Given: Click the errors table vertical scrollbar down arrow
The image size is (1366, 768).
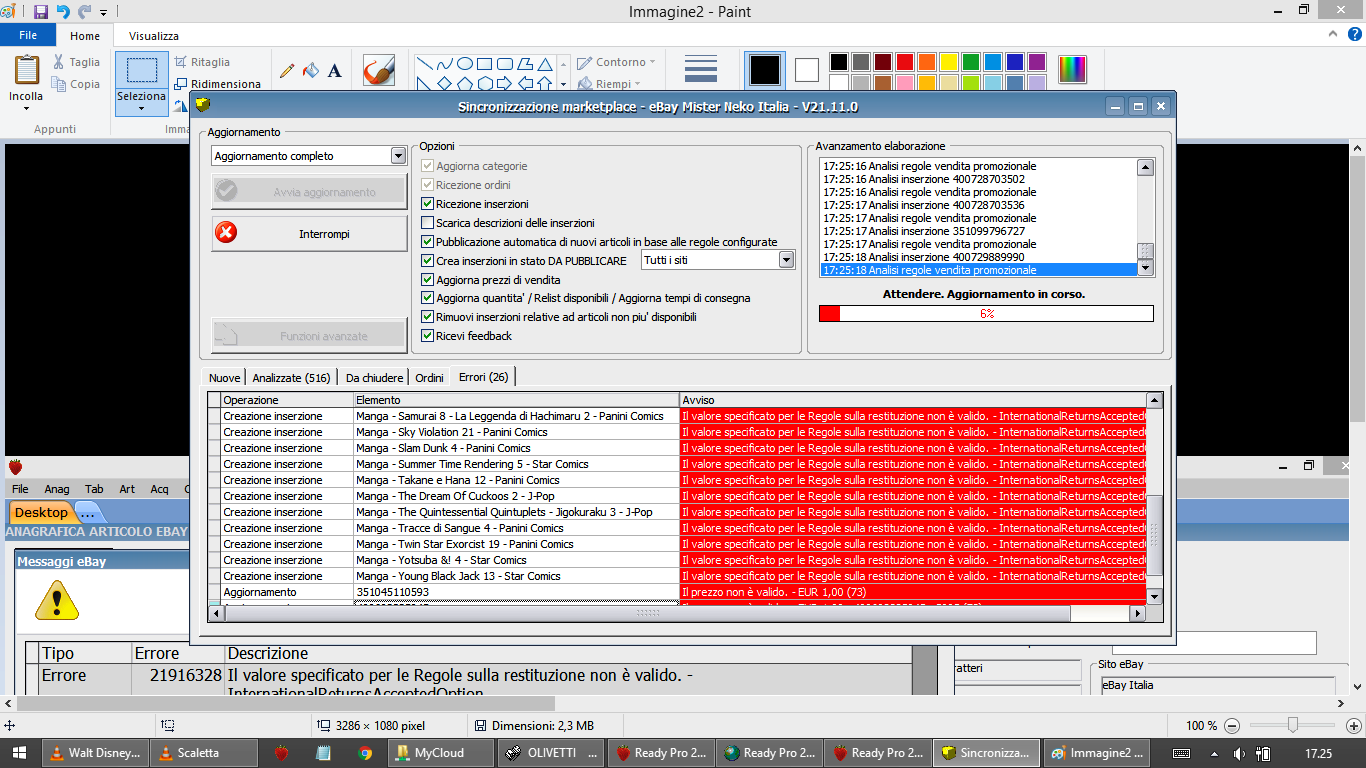Looking at the screenshot, I should point(1154,596).
